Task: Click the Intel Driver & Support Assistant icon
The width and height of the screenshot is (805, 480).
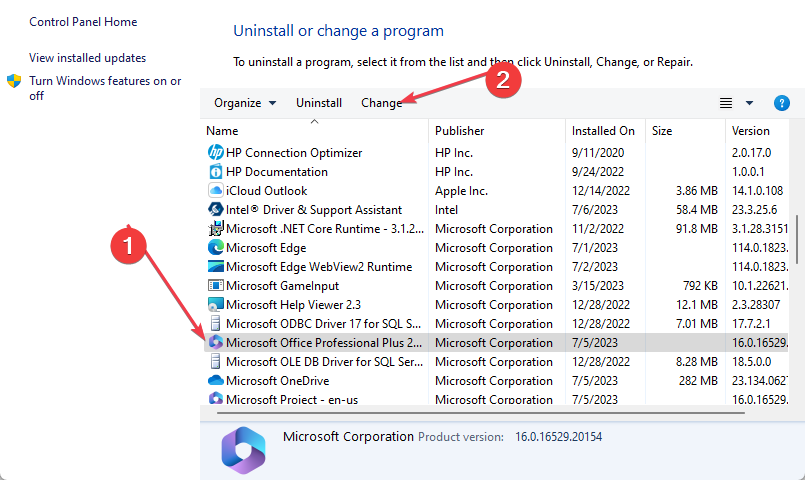Action: [x=216, y=209]
